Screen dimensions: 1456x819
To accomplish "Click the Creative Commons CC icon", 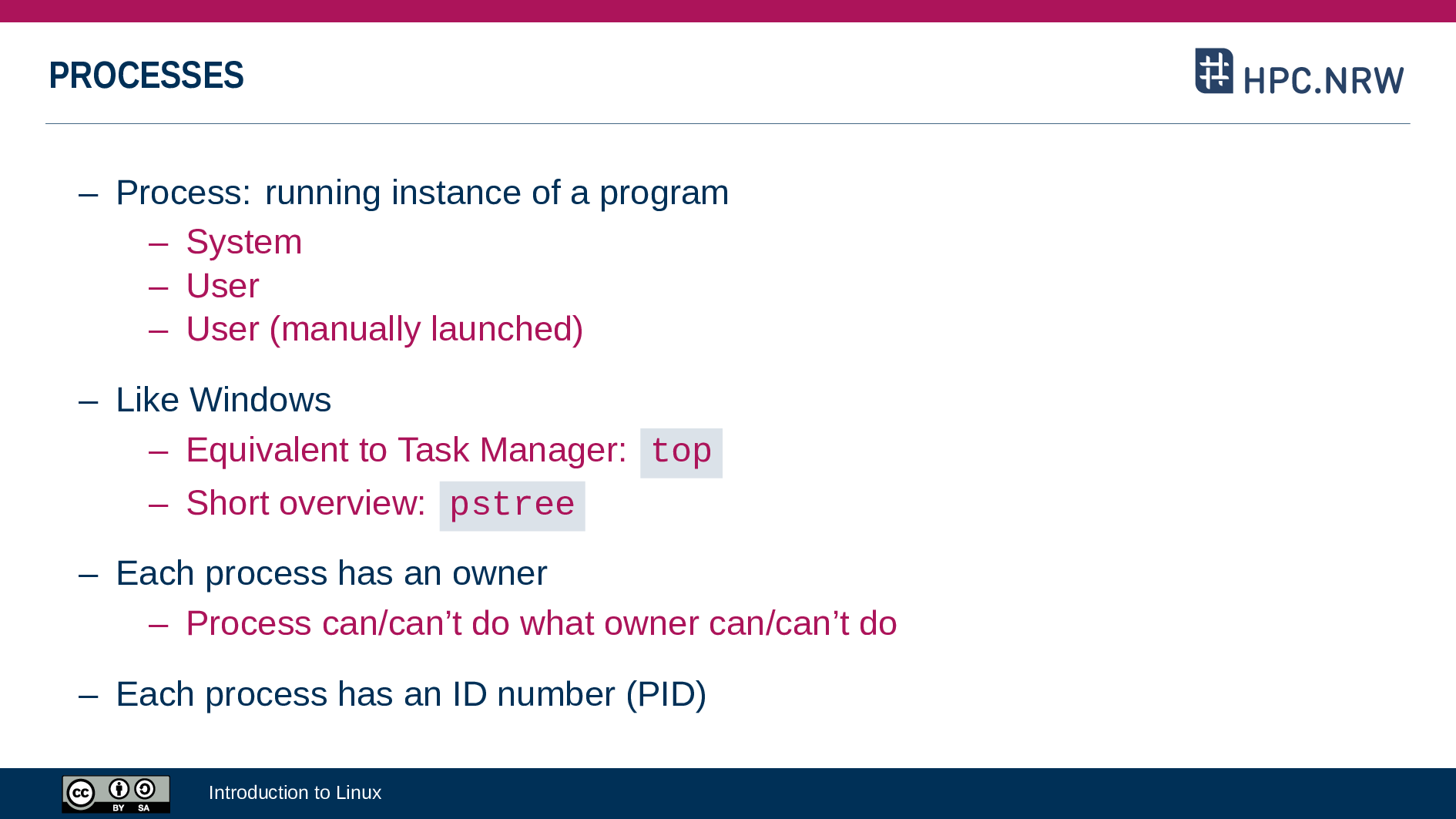I will click(81, 794).
